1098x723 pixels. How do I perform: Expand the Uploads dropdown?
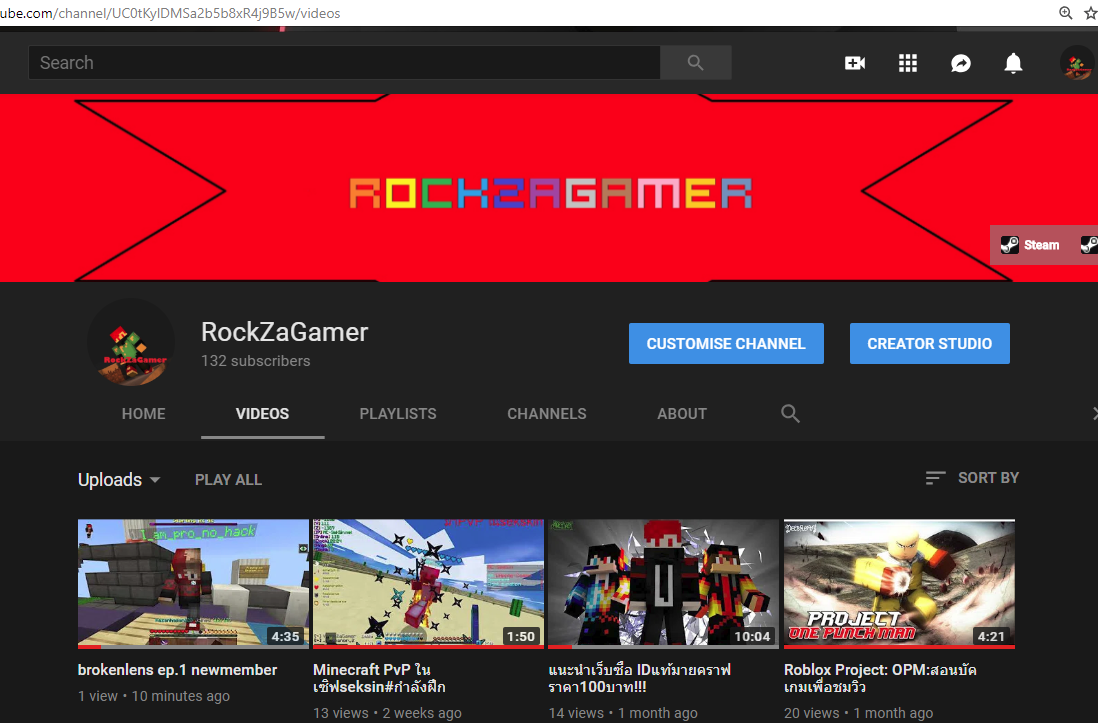coord(119,480)
